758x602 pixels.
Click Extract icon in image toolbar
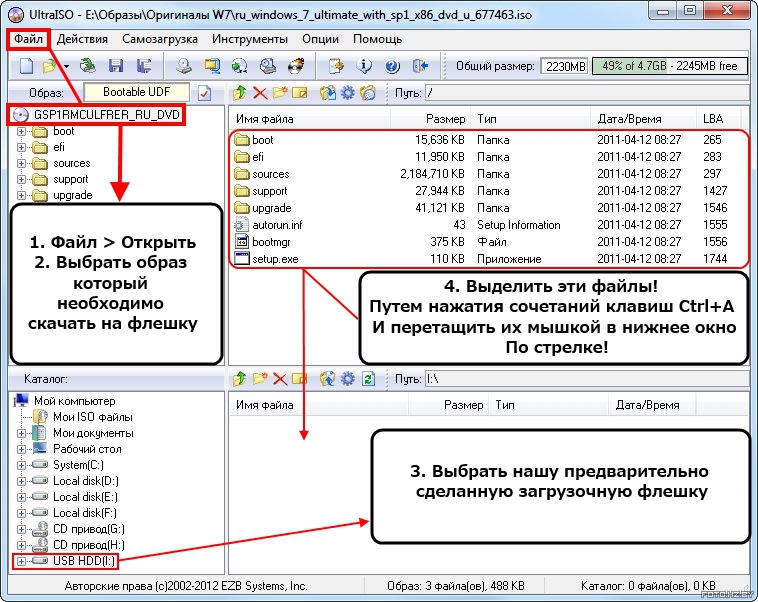(x=328, y=92)
